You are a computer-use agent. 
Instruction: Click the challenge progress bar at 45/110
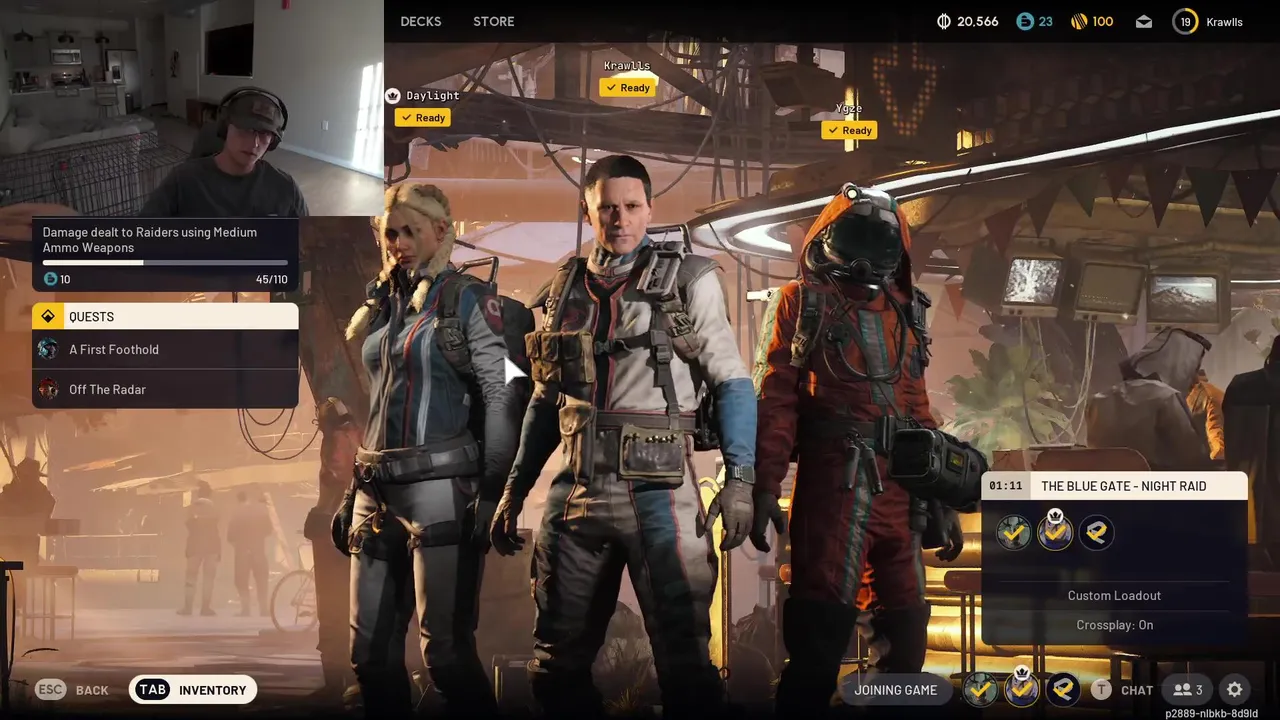click(165, 263)
